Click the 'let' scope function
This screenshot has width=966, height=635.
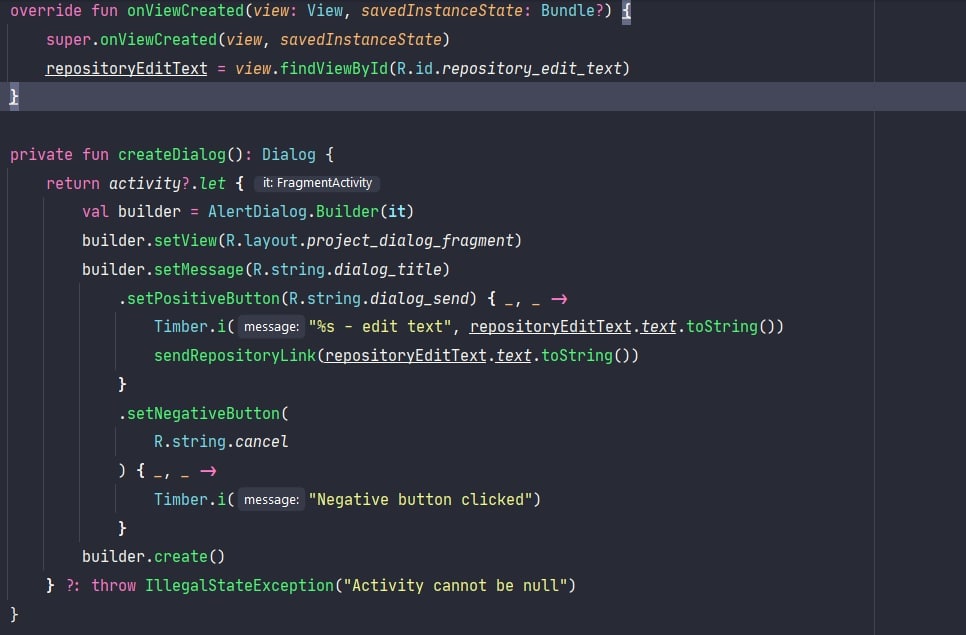tap(213, 184)
